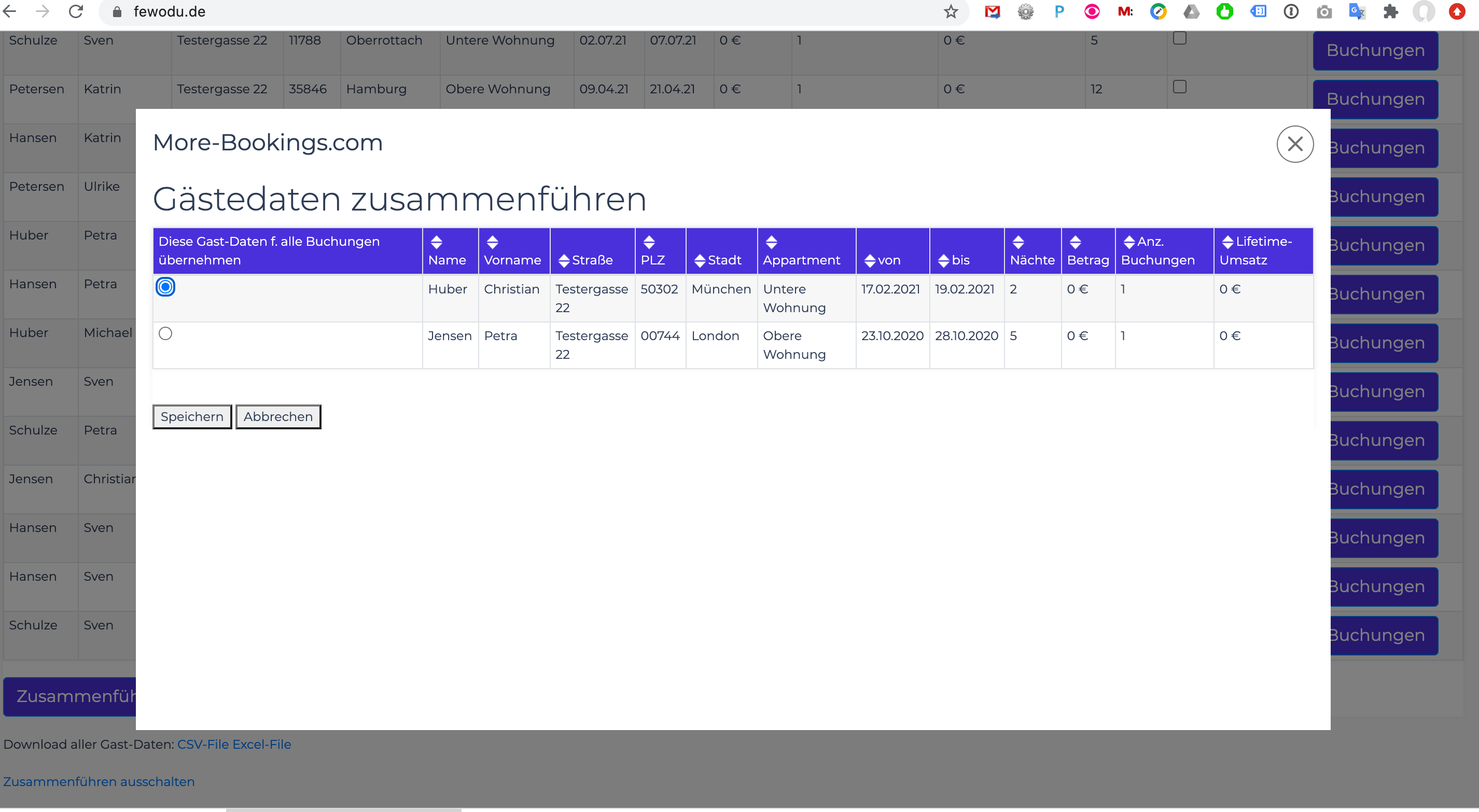Open Buchungen for Petersen Katrin Hamburg
This screenshot has height=812, width=1479.
1375,100
